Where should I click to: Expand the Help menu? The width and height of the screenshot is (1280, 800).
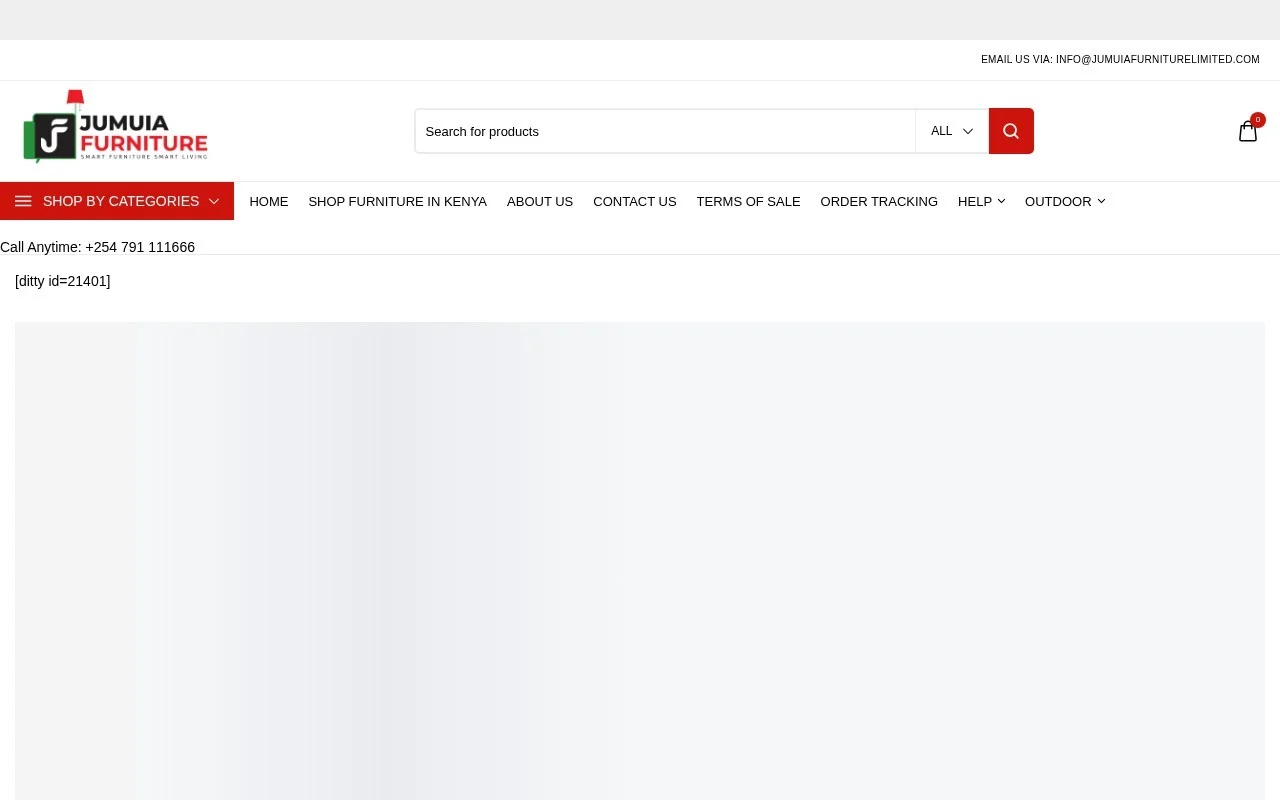[x=982, y=201]
